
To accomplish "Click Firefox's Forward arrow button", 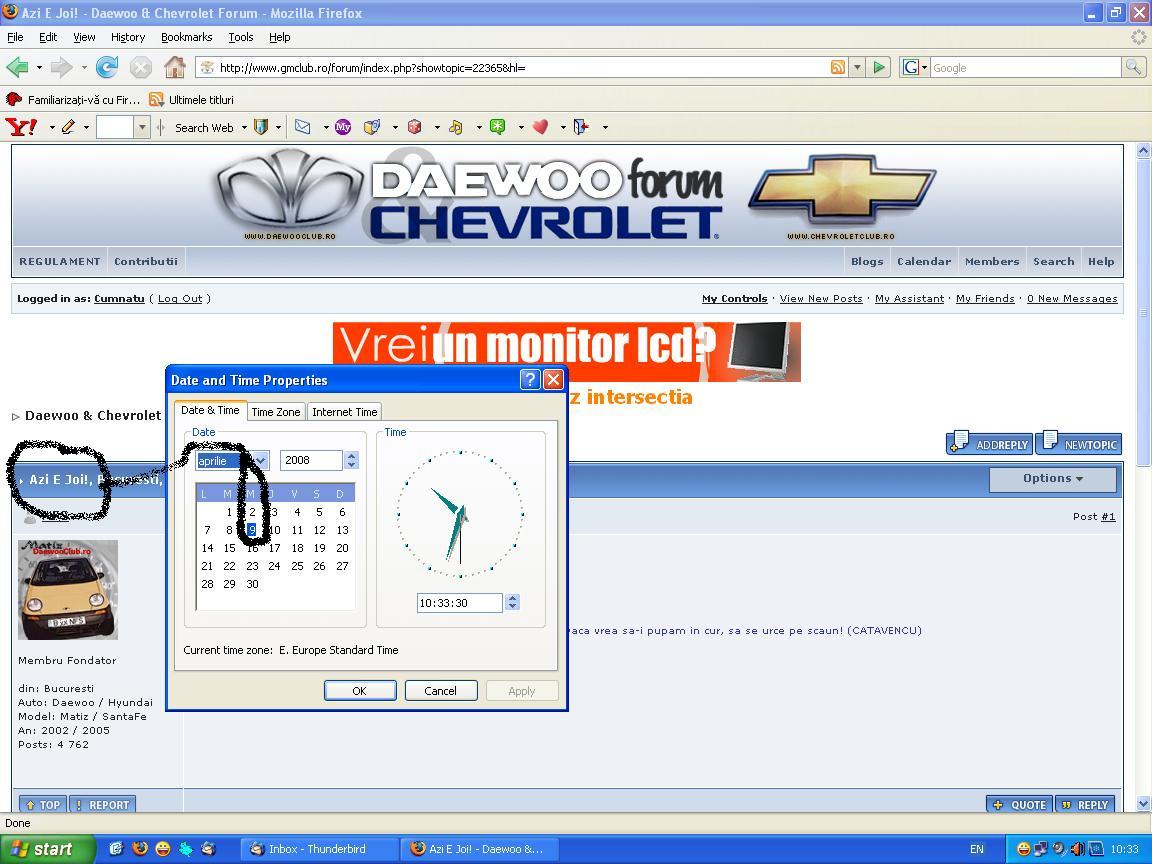I will click(x=62, y=68).
